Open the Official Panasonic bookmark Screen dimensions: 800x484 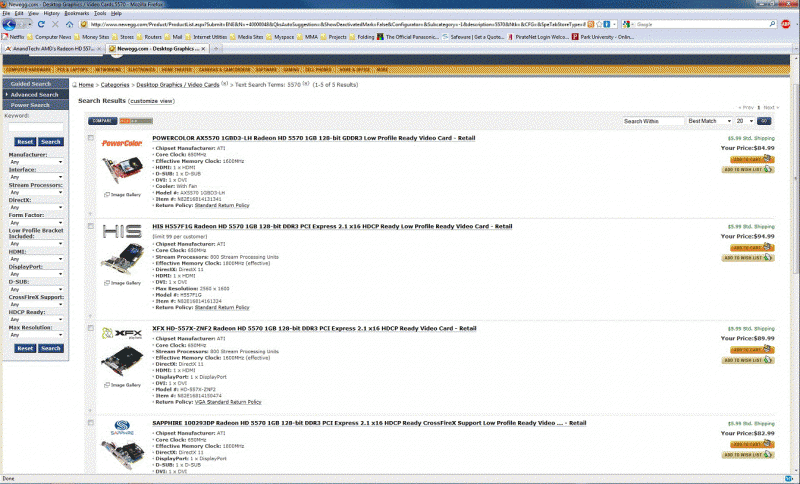pos(408,37)
